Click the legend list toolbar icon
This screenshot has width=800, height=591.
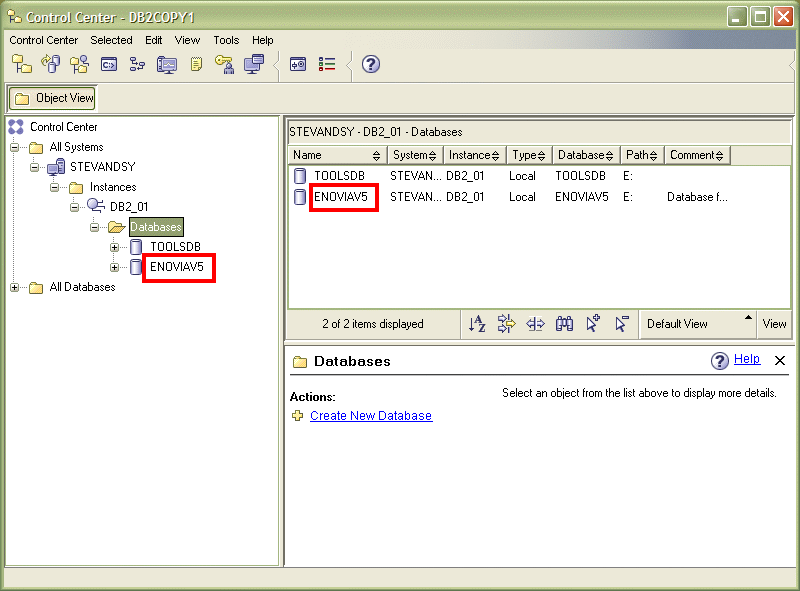(327, 64)
